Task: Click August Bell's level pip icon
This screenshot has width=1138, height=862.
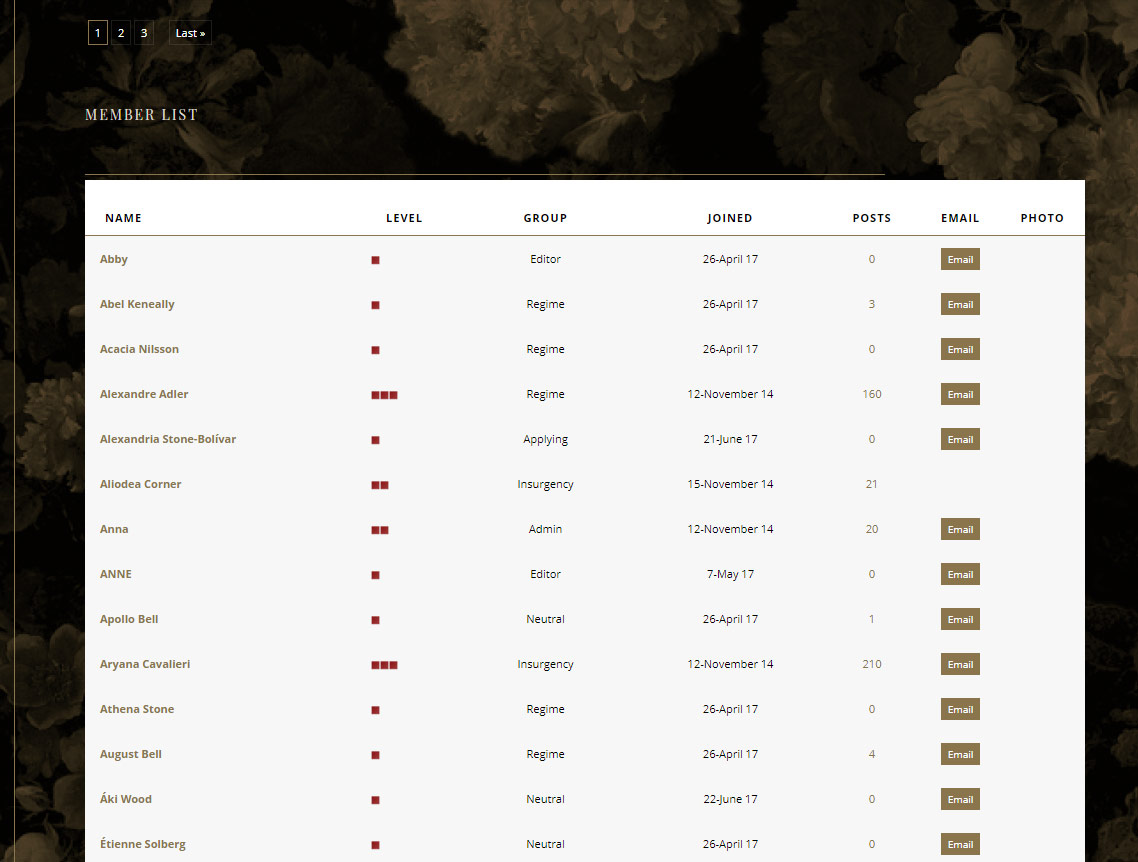Action: click(x=375, y=755)
